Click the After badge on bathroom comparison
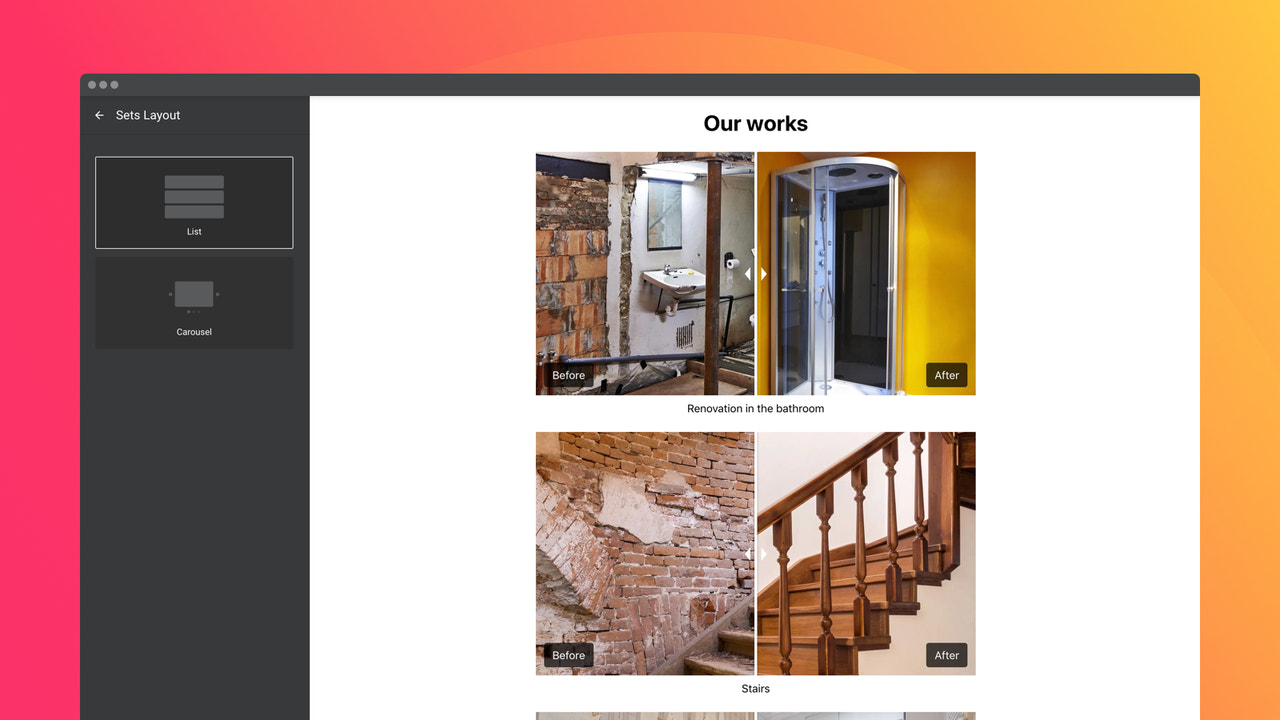The height and width of the screenshot is (720, 1280). pyautogui.click(x=947, y=375)
